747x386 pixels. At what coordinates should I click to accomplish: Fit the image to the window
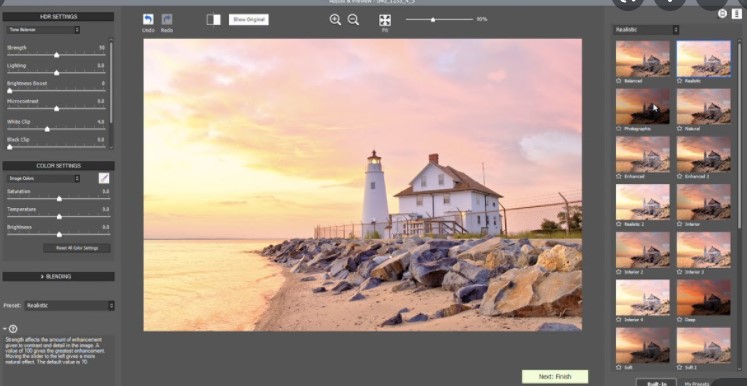(x=385, y=20)
